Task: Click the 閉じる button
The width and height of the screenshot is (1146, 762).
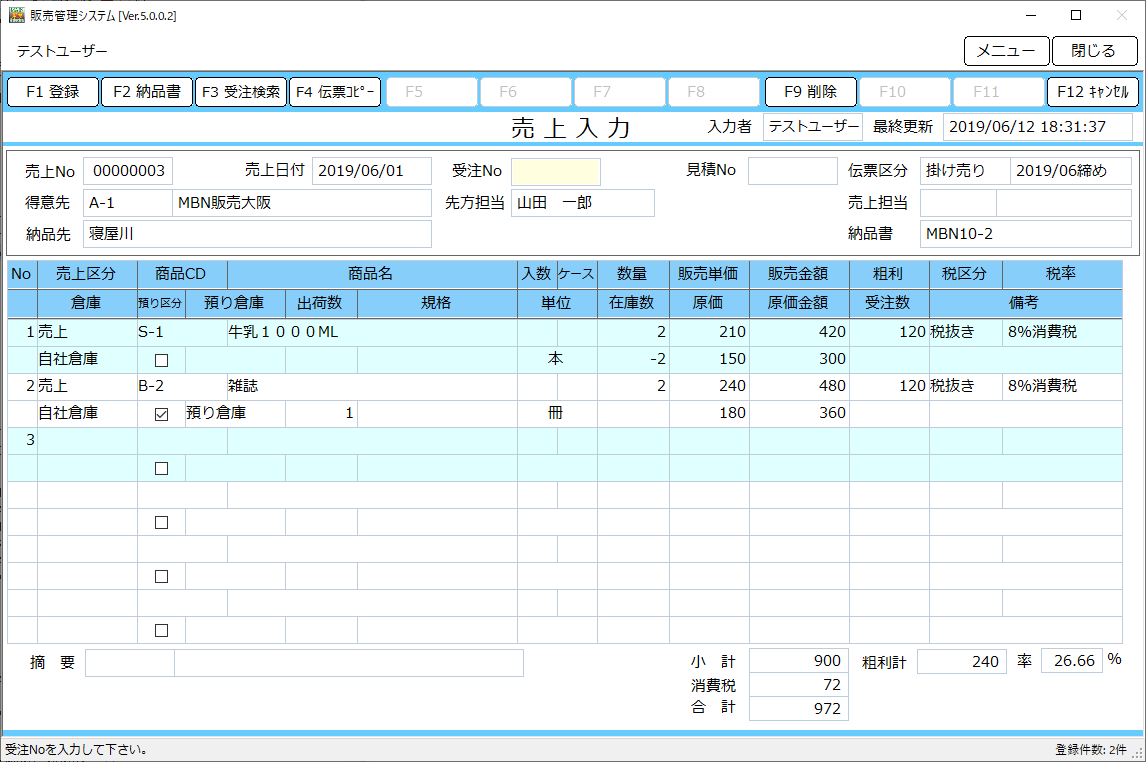Action: coord(1094,51)
